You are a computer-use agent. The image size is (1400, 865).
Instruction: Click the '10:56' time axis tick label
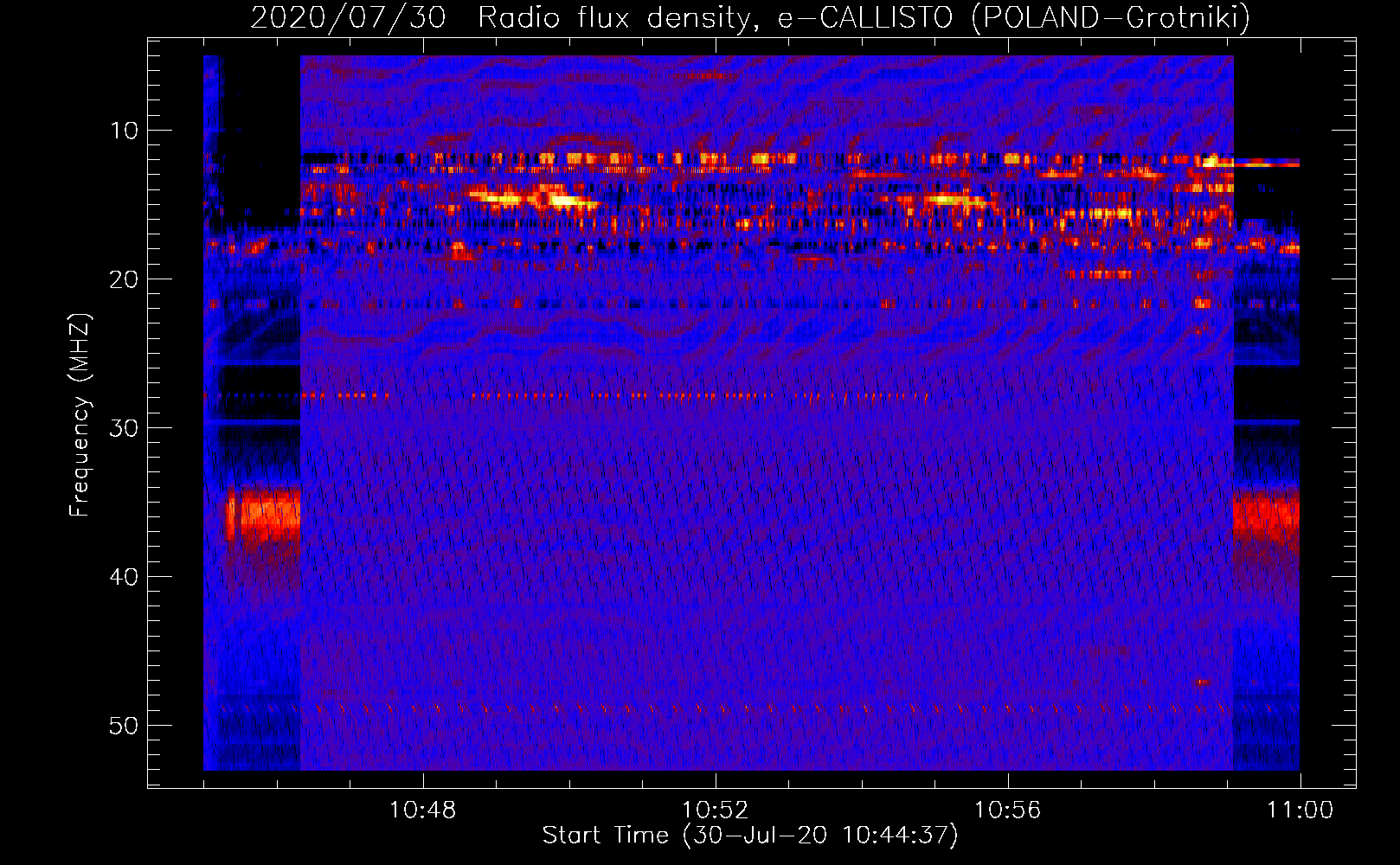point(1008,811)
